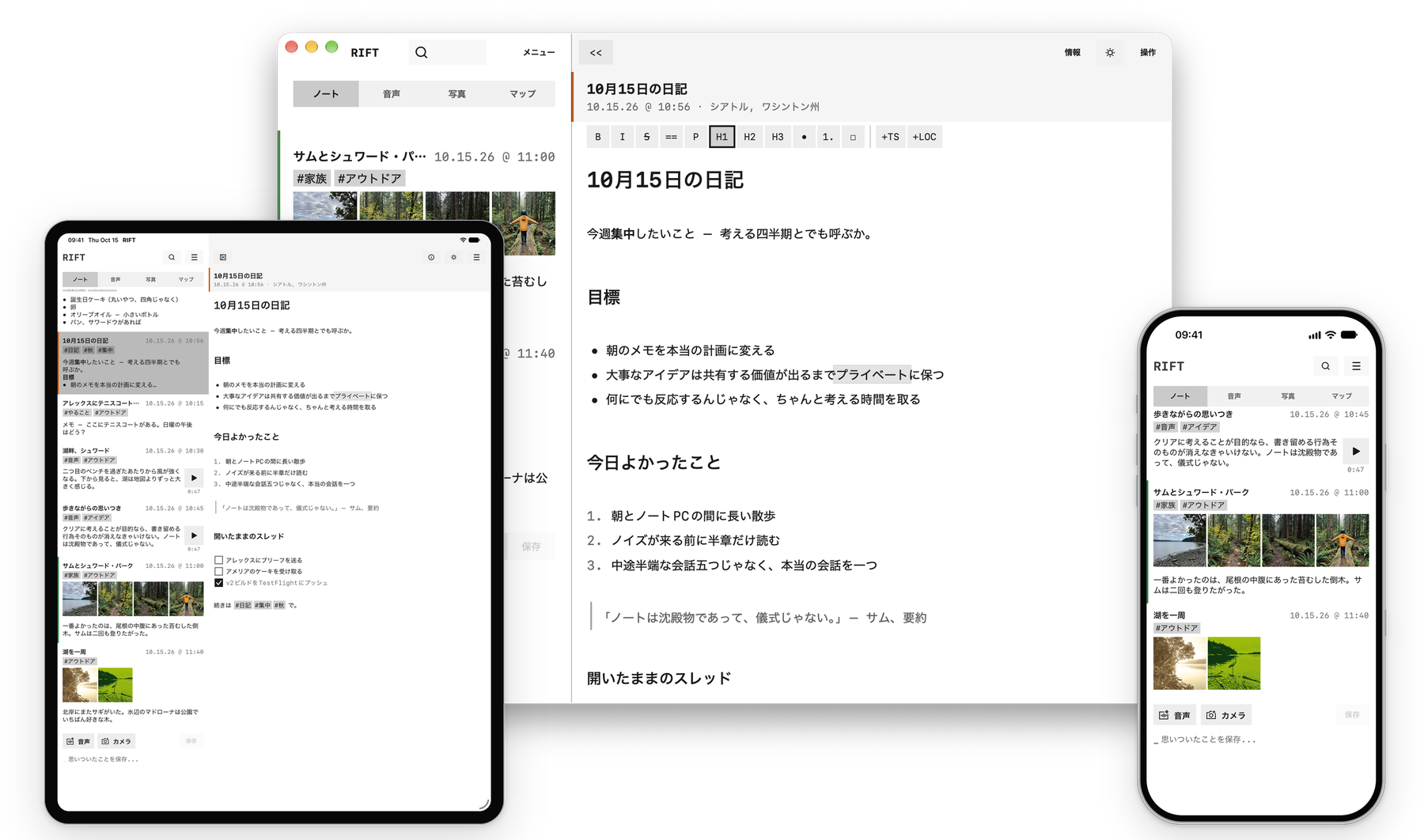Viewport: 1424px width, 840px height.
Task: Tap the search icon on the iPhone
Action: pos(1326,366)
